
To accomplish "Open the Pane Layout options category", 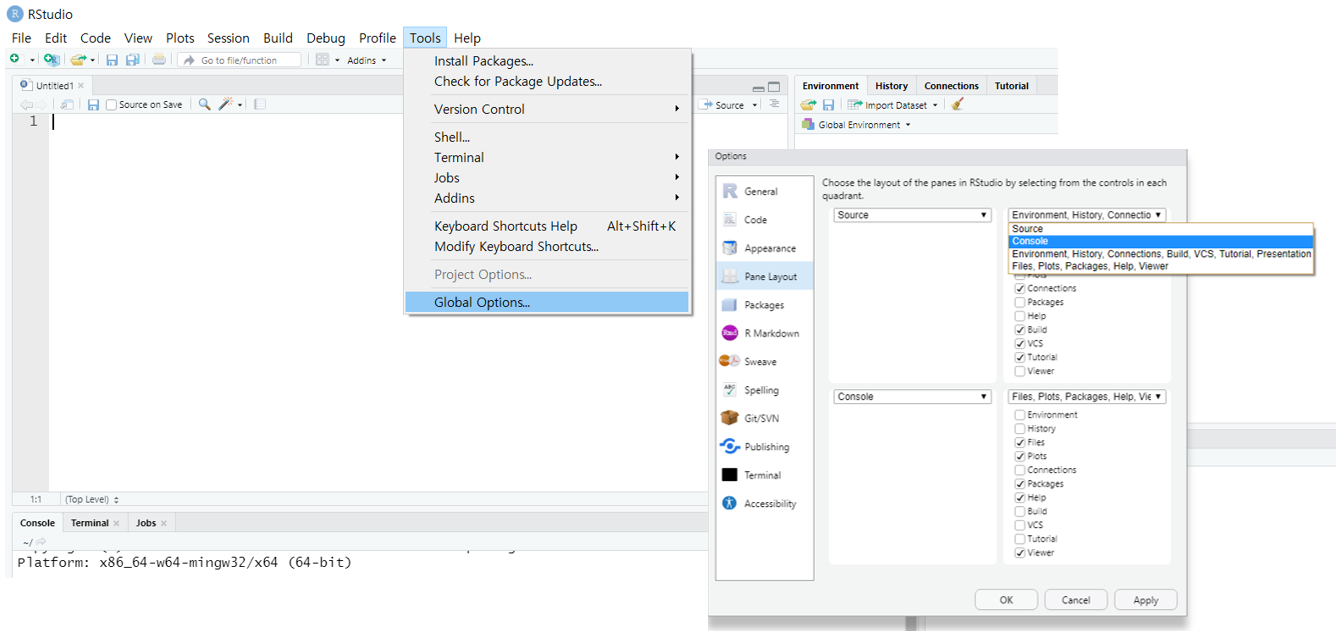I will tap(765, 276).
